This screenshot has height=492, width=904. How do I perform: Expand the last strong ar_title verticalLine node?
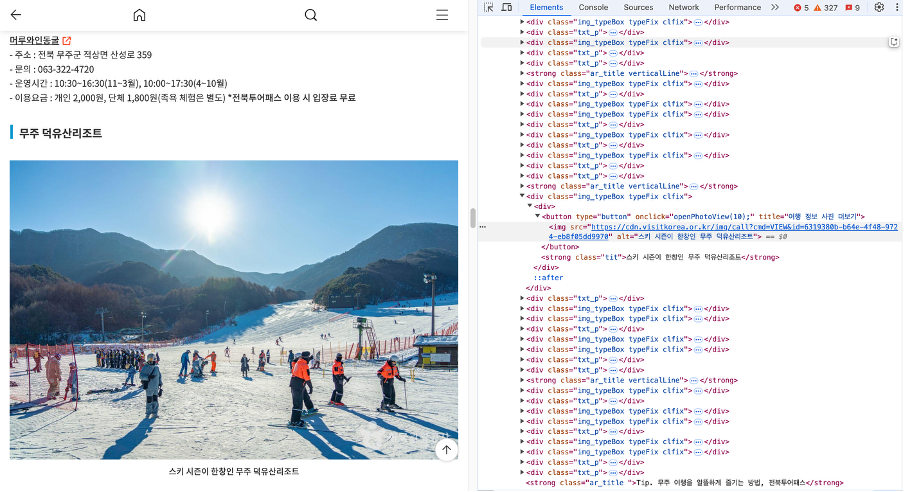pyautogui.click(x=522, y=380)
